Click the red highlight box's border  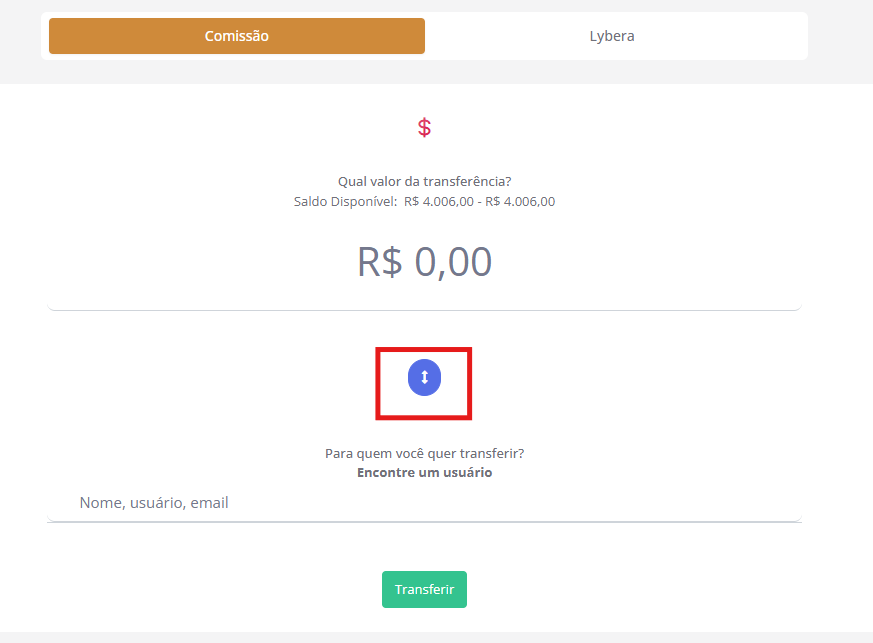[377, 383]
